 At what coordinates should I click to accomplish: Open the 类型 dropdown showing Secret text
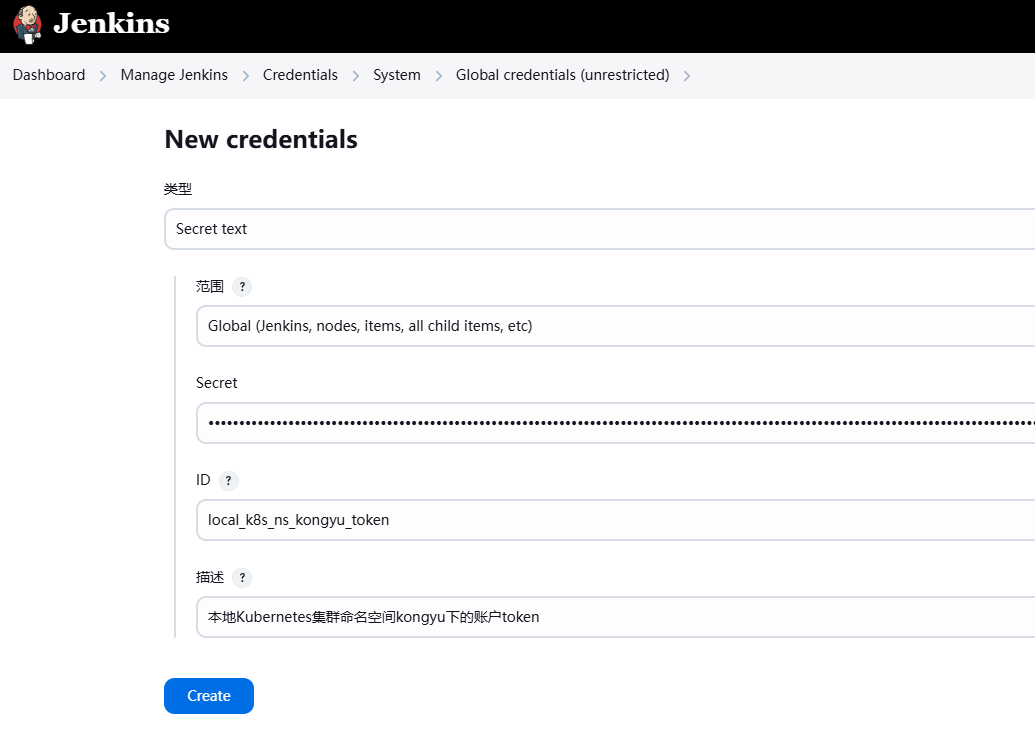600,229
